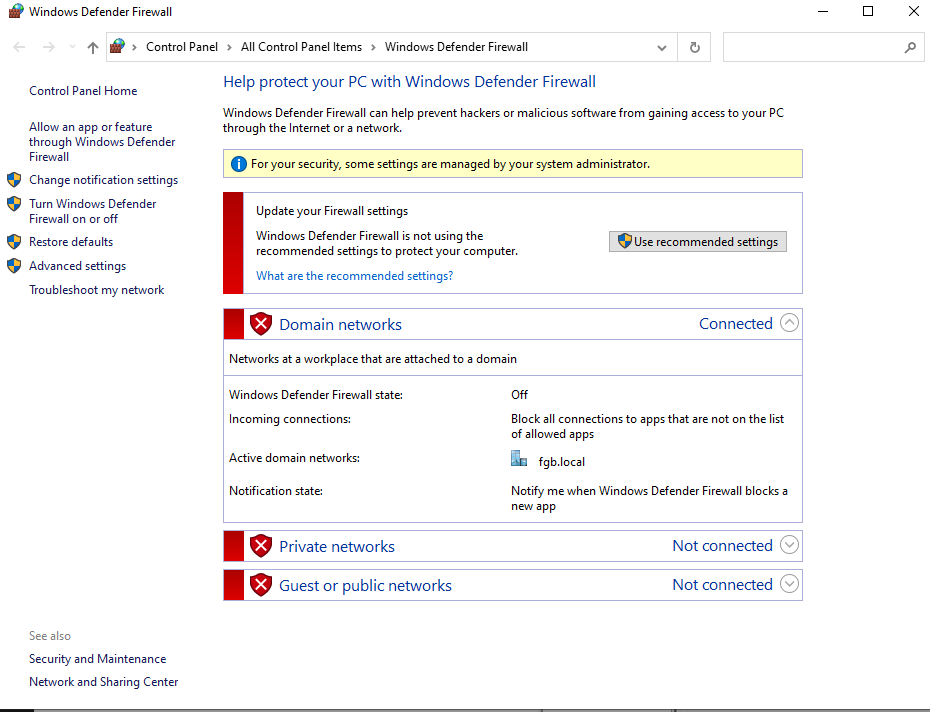The width and height of the screenshot is (930, 712).
Task: Open Network and Sharing Center link
Action: [x=103, y=682]
